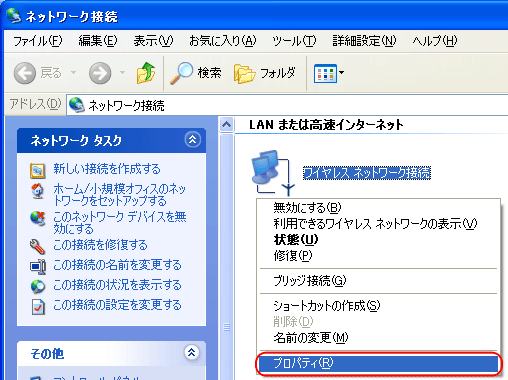Screen dimensions: 508x380
Task: Choose 状態(U) in context menu
Action: [x=378, y=240]
